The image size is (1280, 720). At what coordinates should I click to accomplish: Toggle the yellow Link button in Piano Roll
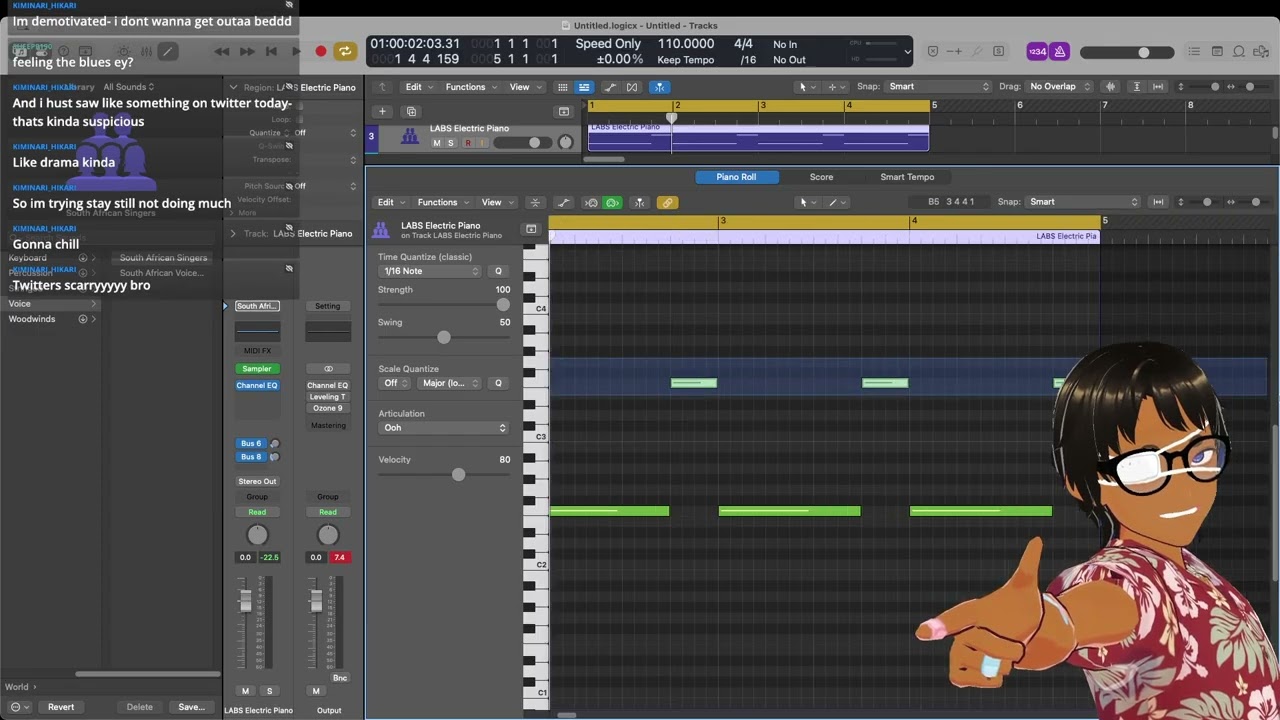(x=667, y=203)
